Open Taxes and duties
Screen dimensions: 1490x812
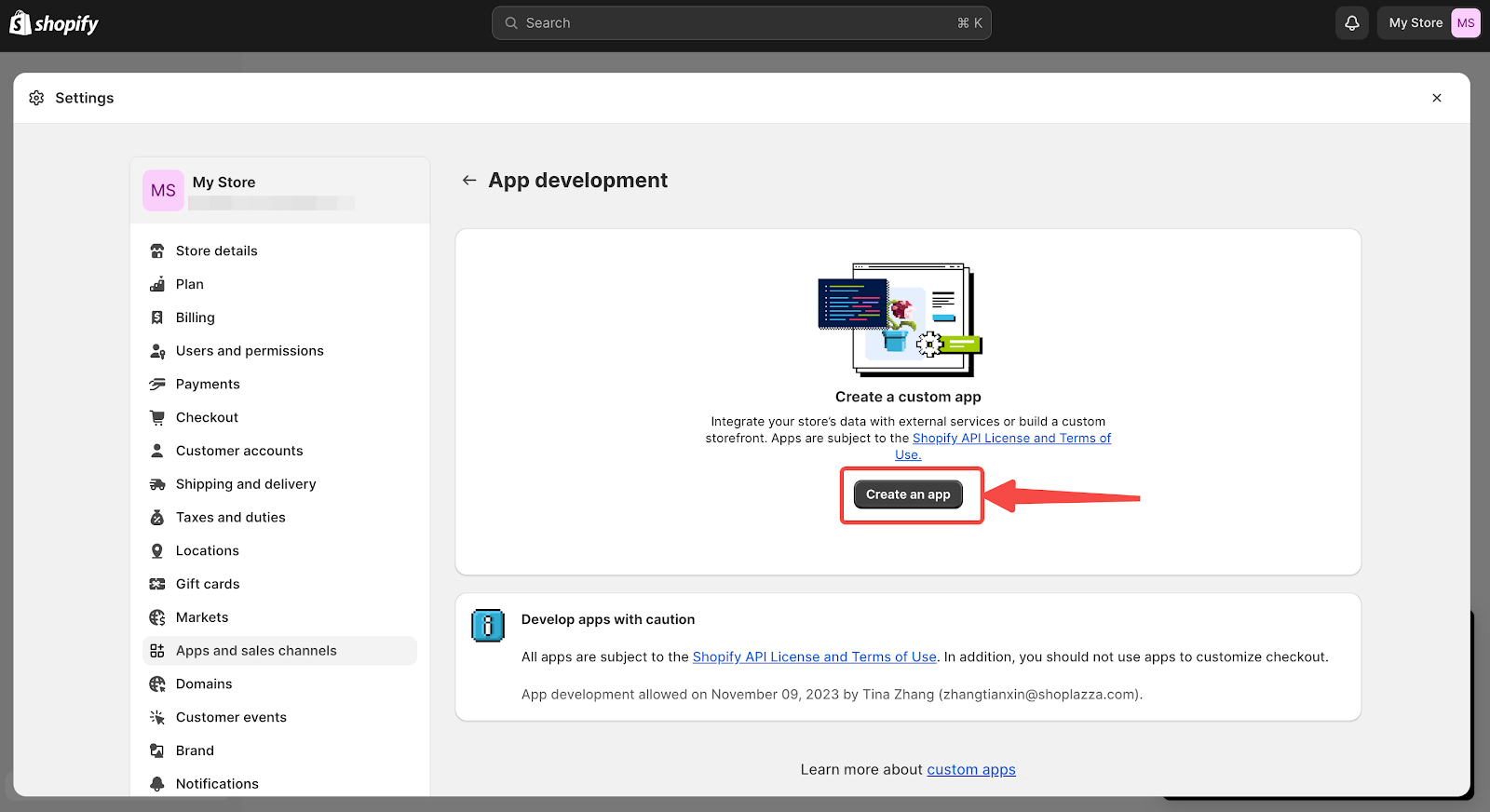(279, 518)
